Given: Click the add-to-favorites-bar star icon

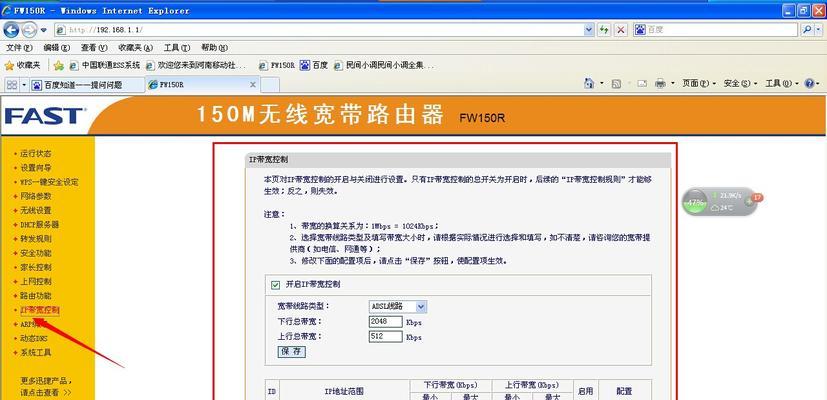Looking at the screenshot, I should [59, 65].
